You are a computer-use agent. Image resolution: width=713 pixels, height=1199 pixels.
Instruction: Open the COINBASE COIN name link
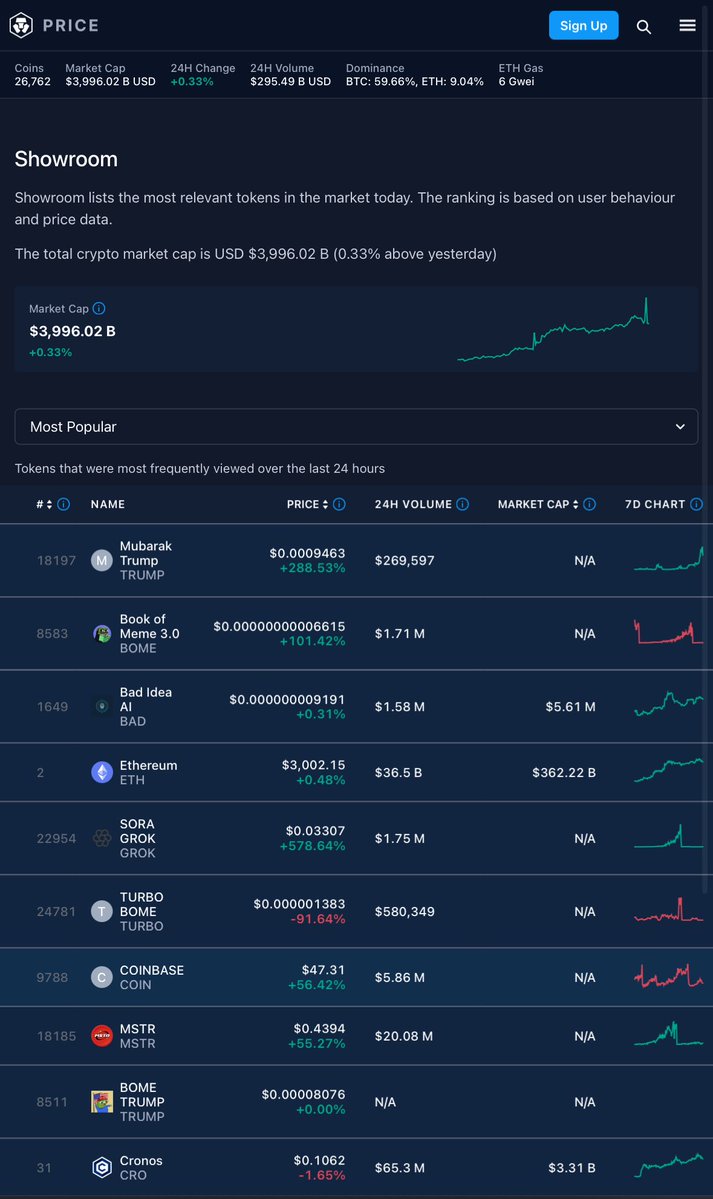[151, 970]
